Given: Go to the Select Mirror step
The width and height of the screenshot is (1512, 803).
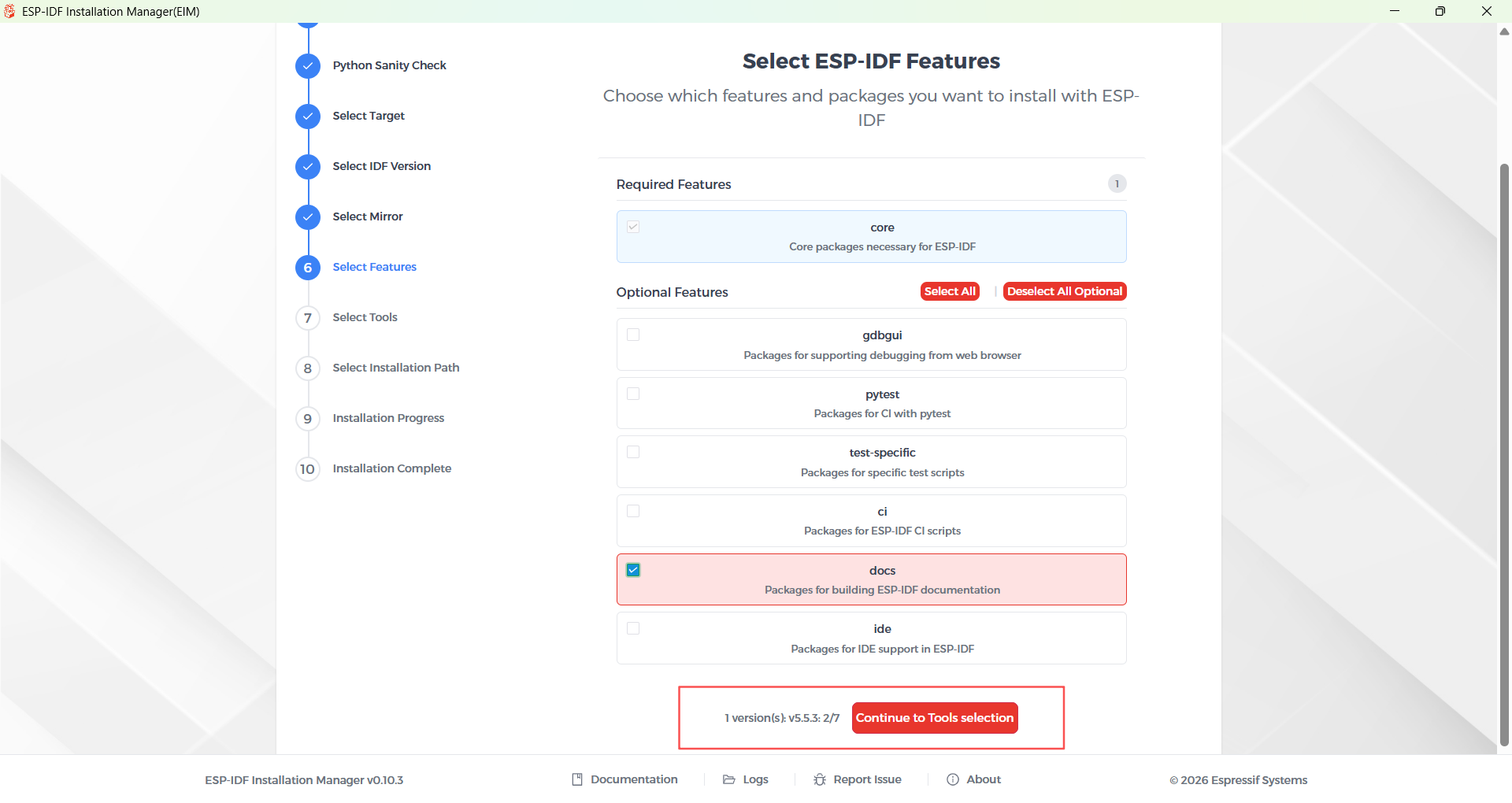Looking at the screenshot, I should [368, 216].
